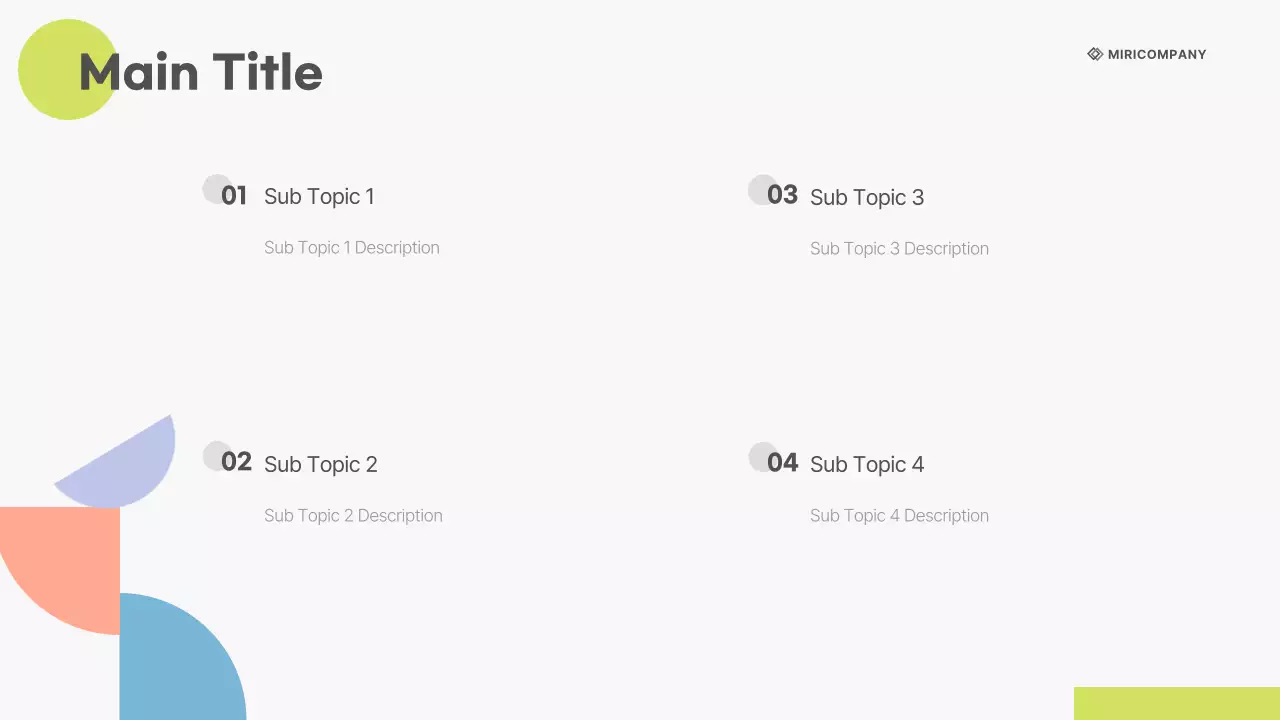This screenshot has height=720, width=1280.
Task: Select the Sub Topic 1 Description text
Action: tap(351, 248)
